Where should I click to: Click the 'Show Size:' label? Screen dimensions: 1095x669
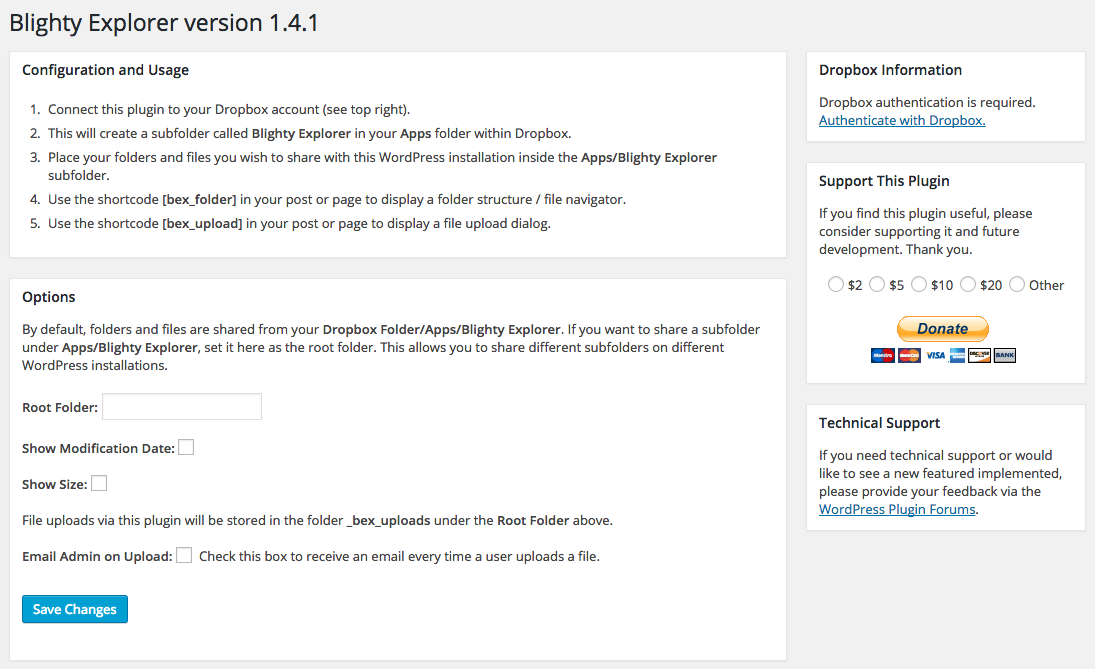point(55,484)
